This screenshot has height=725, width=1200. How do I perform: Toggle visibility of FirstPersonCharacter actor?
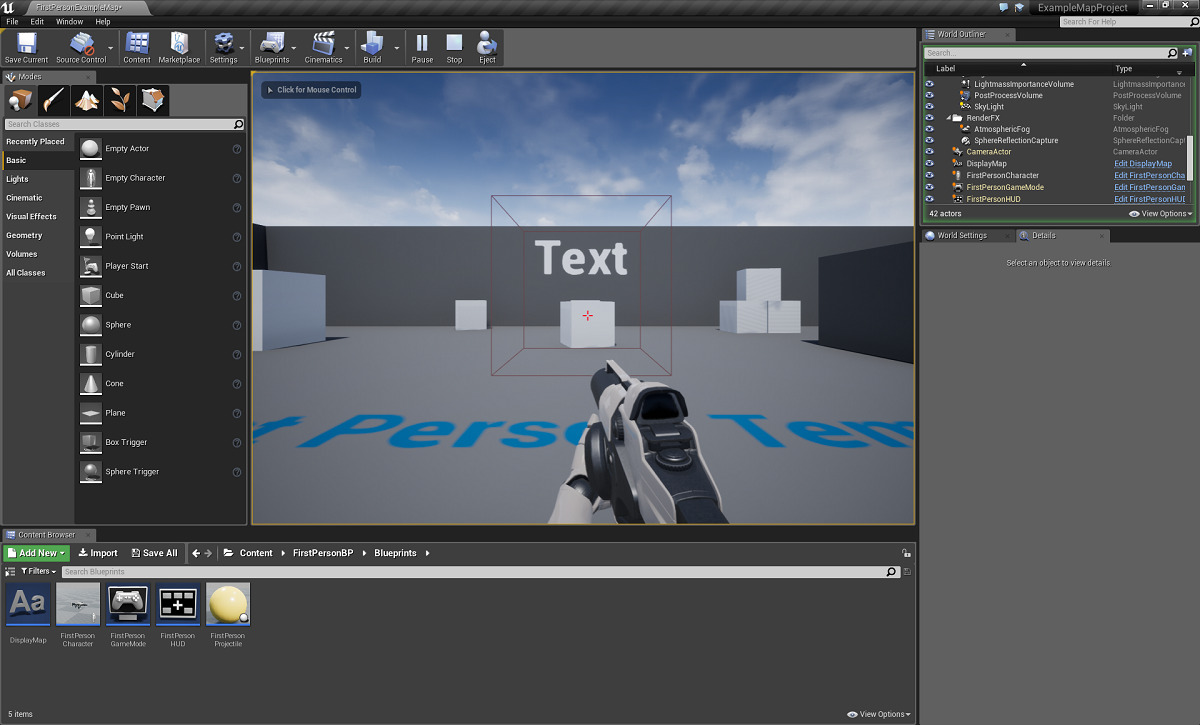click(929, 176)
